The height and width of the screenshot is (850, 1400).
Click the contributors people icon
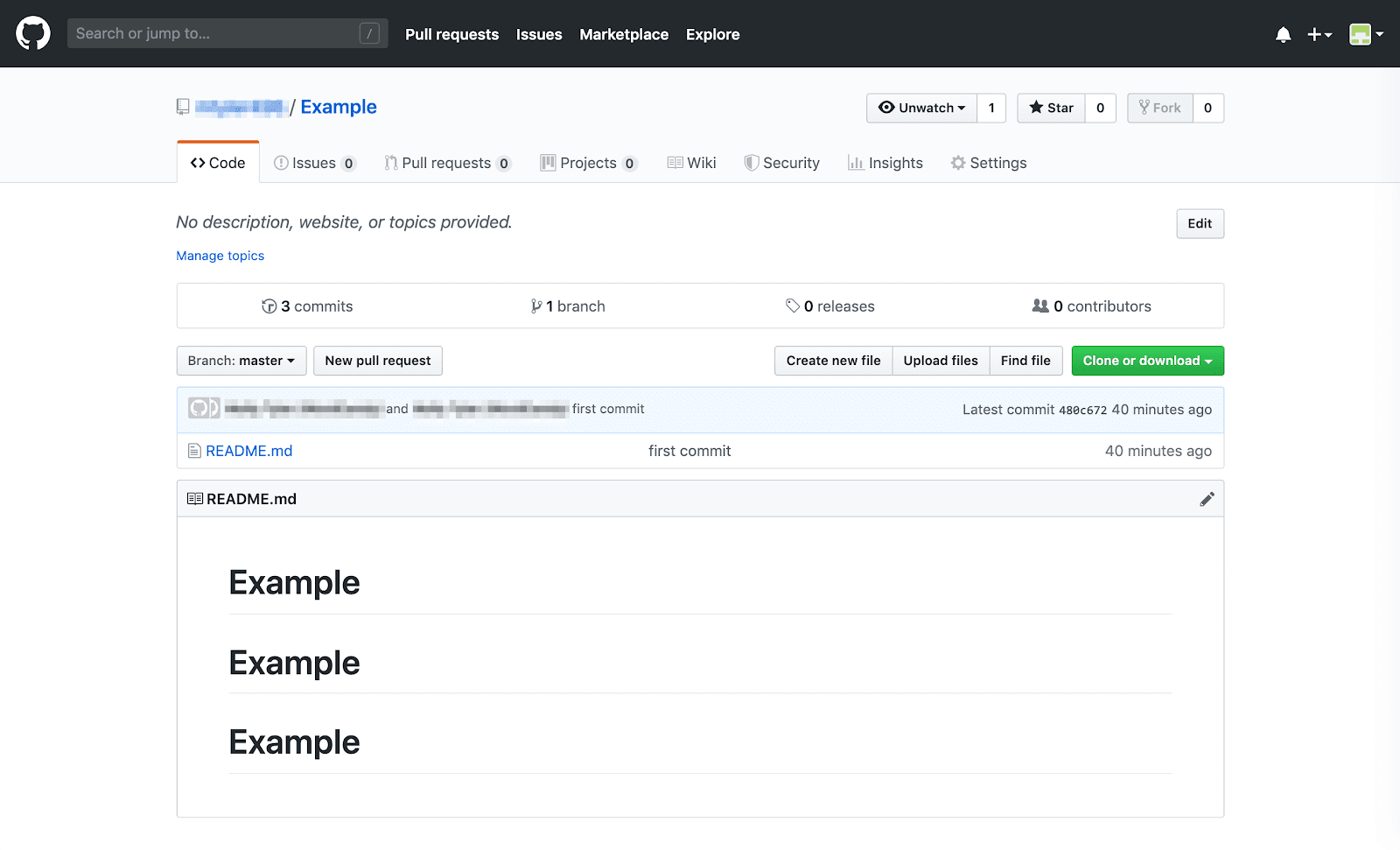1041,306
